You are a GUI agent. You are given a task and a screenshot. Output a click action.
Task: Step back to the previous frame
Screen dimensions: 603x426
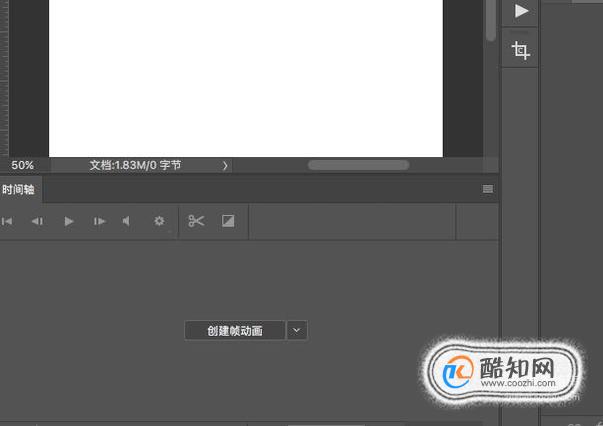[x=37, y=221]
